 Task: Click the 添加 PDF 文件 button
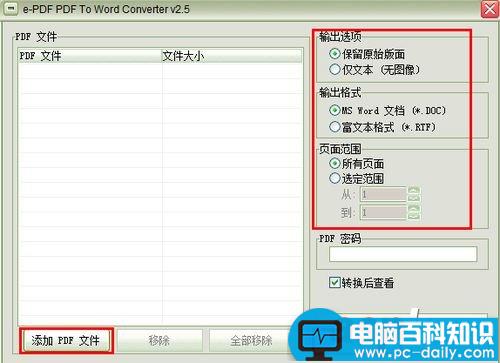coord(67,341)
